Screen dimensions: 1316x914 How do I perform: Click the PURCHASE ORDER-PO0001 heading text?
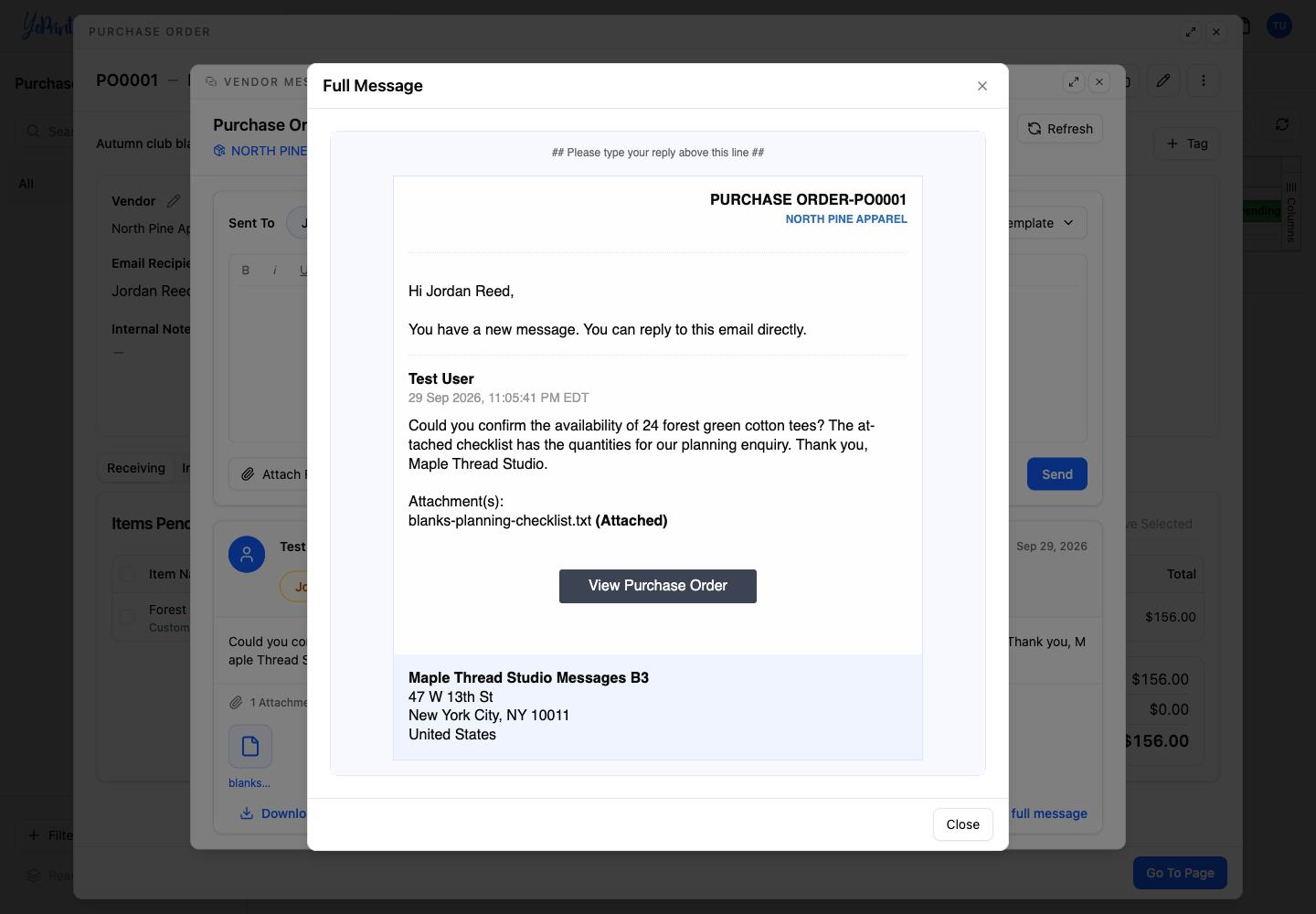808,199
